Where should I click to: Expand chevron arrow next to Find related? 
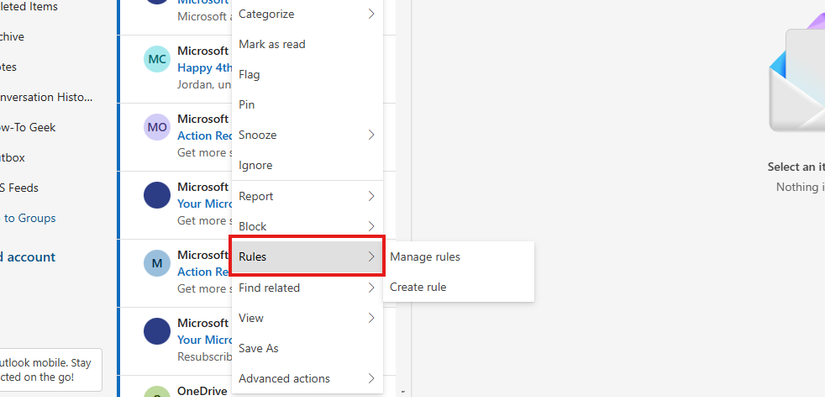click(x=371, y=288)
